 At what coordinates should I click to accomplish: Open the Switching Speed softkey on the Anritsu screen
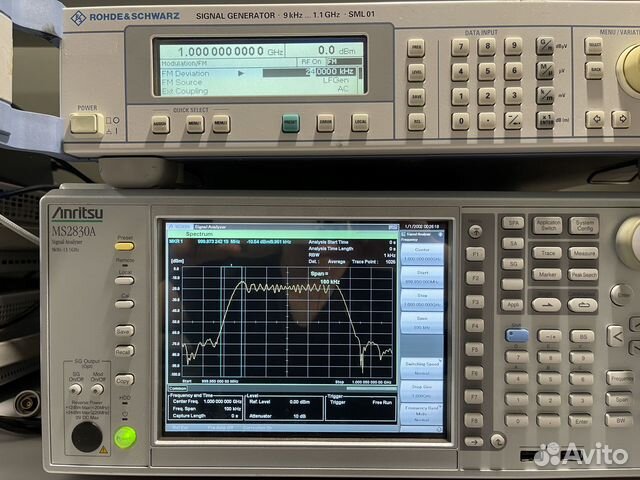coord(422,368)
